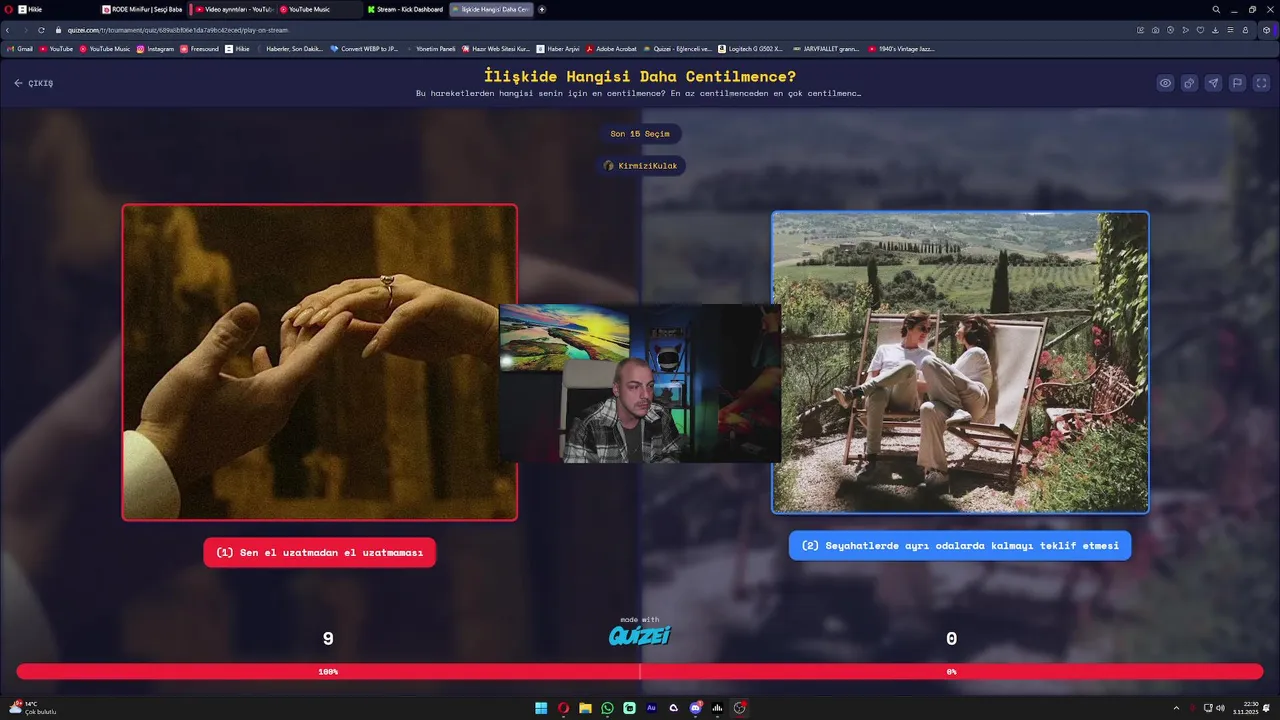Image resolution: width=1280 pixels, height=720 pixels.
Task: Open the Adobe Acrobat bookmark
Action: [x=612, y=48]
